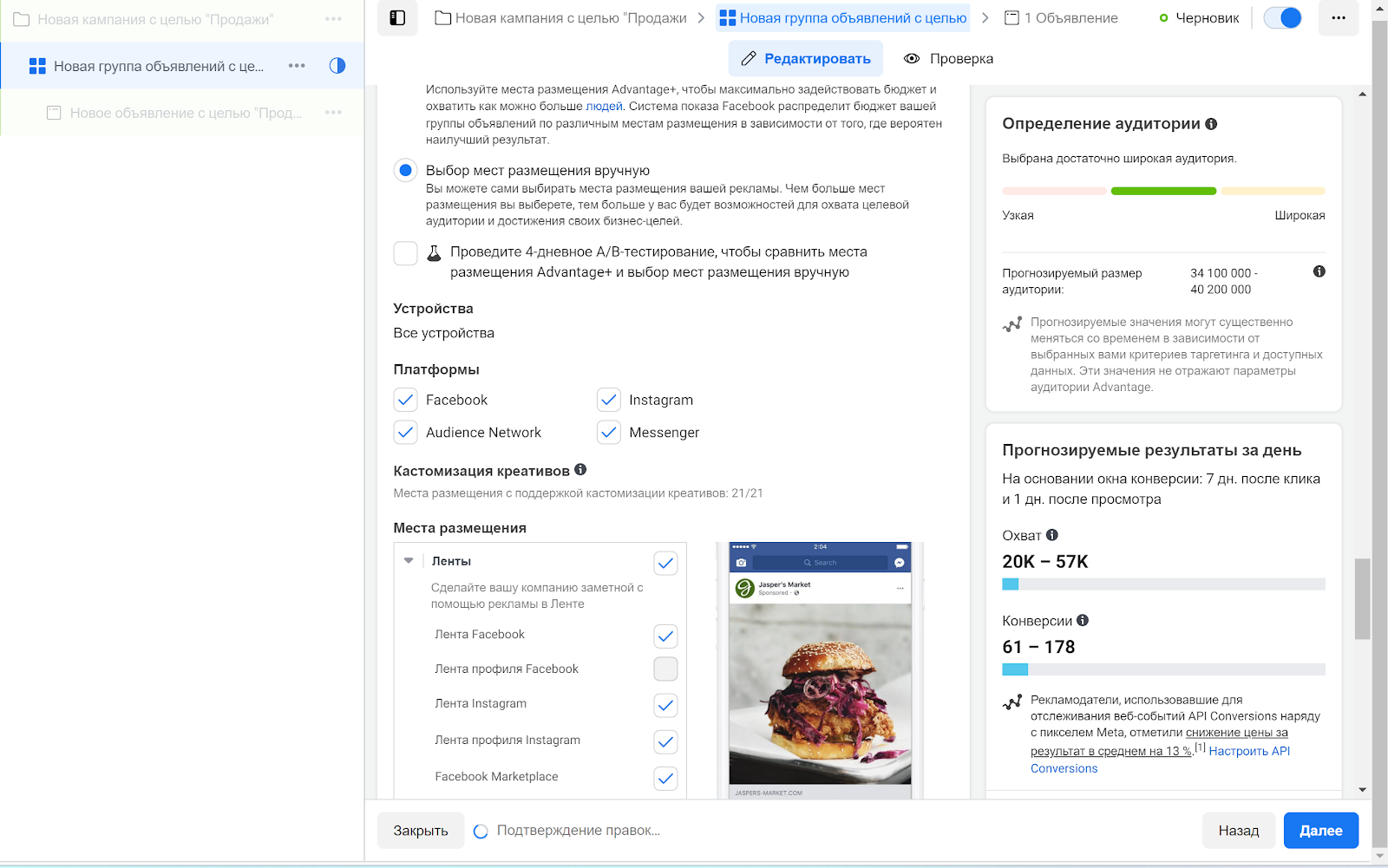Open 'снижение цены за результат' link
1388x868 pixels.
click(x=1159, y=741)
